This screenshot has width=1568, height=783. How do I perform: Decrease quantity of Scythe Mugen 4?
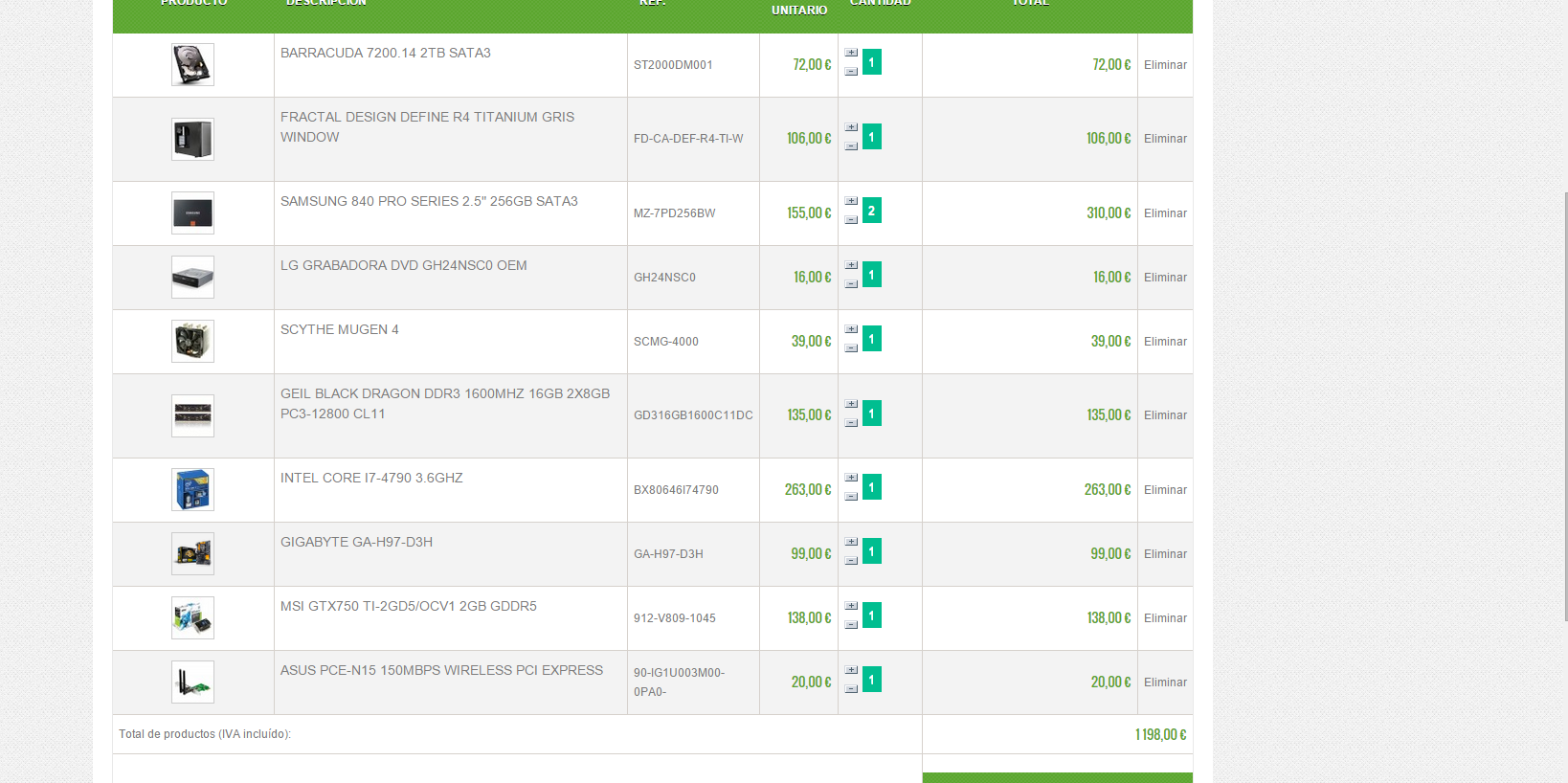[851, 348]
